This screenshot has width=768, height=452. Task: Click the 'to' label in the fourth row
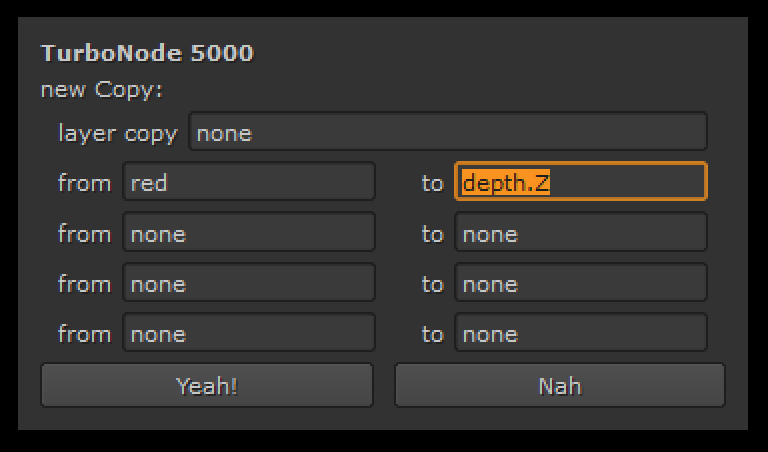432,334
